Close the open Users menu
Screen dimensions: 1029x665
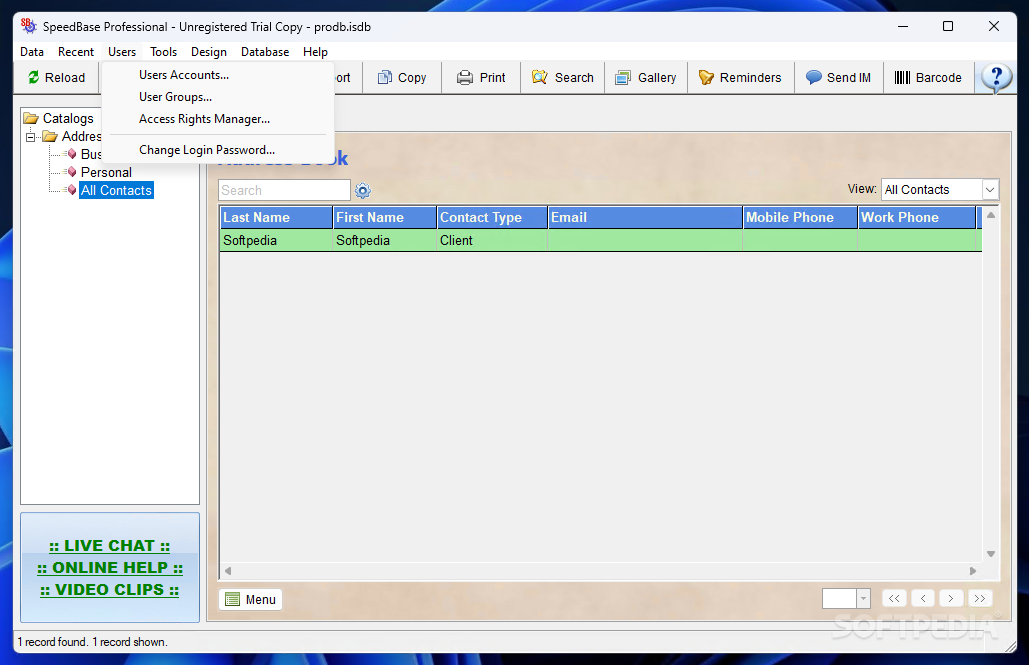click(x=122, y=52)
